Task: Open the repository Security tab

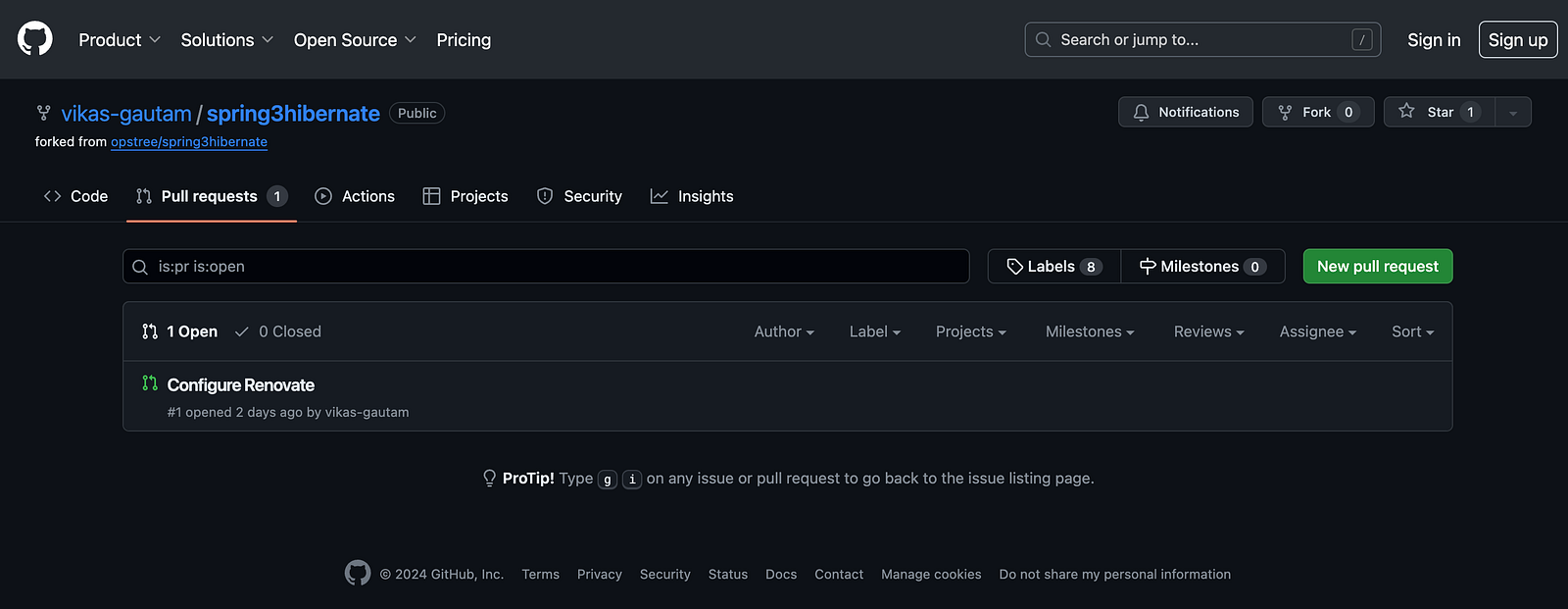Action: point(579,196)
